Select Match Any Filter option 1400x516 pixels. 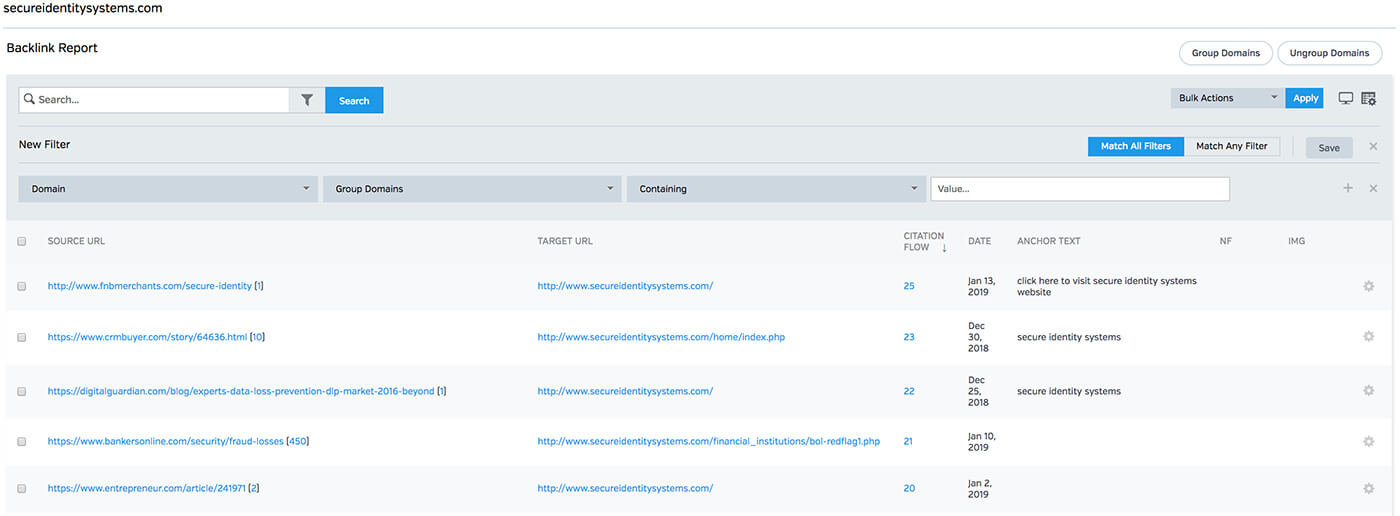coord(1232,146)
